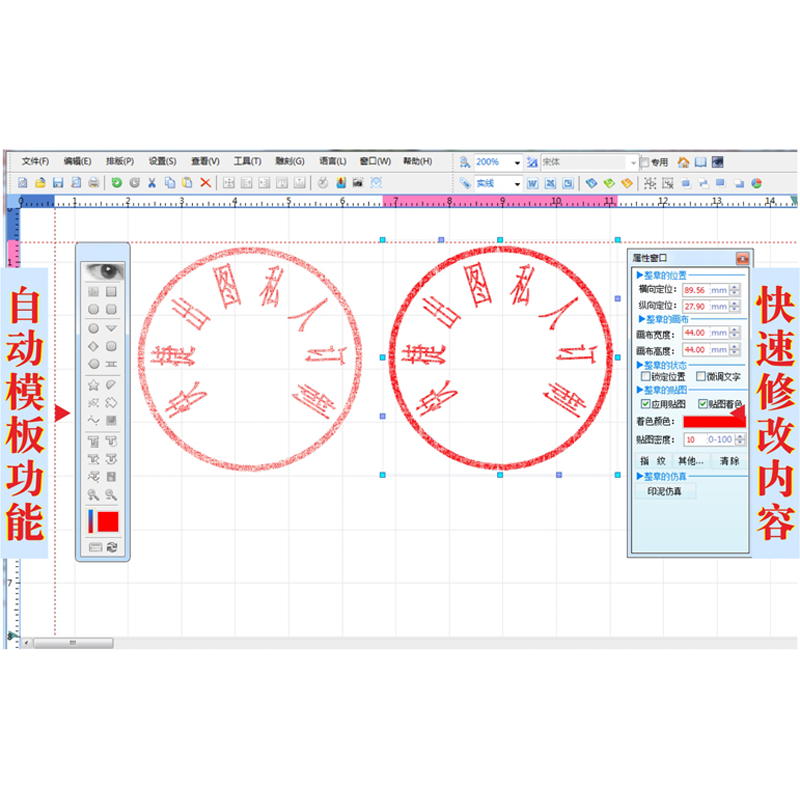Image resolution: width=800 pixels, height=800 pixels.
Task: Select the star shape tool
Action: pyautogui.click(x=93, y=384)
